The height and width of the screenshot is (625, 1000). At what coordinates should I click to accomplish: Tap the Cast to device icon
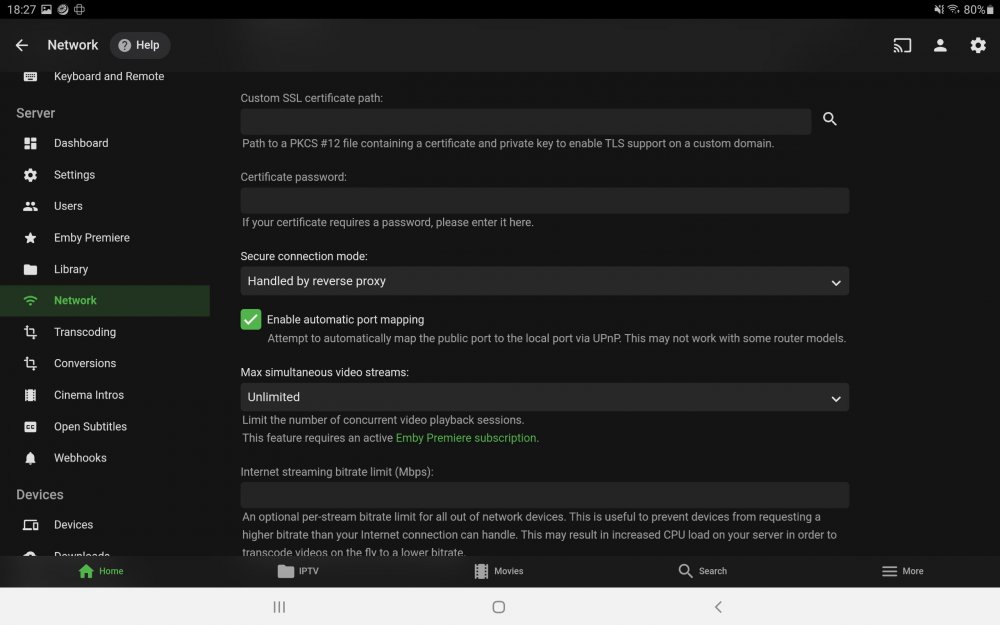pos(902,45)
